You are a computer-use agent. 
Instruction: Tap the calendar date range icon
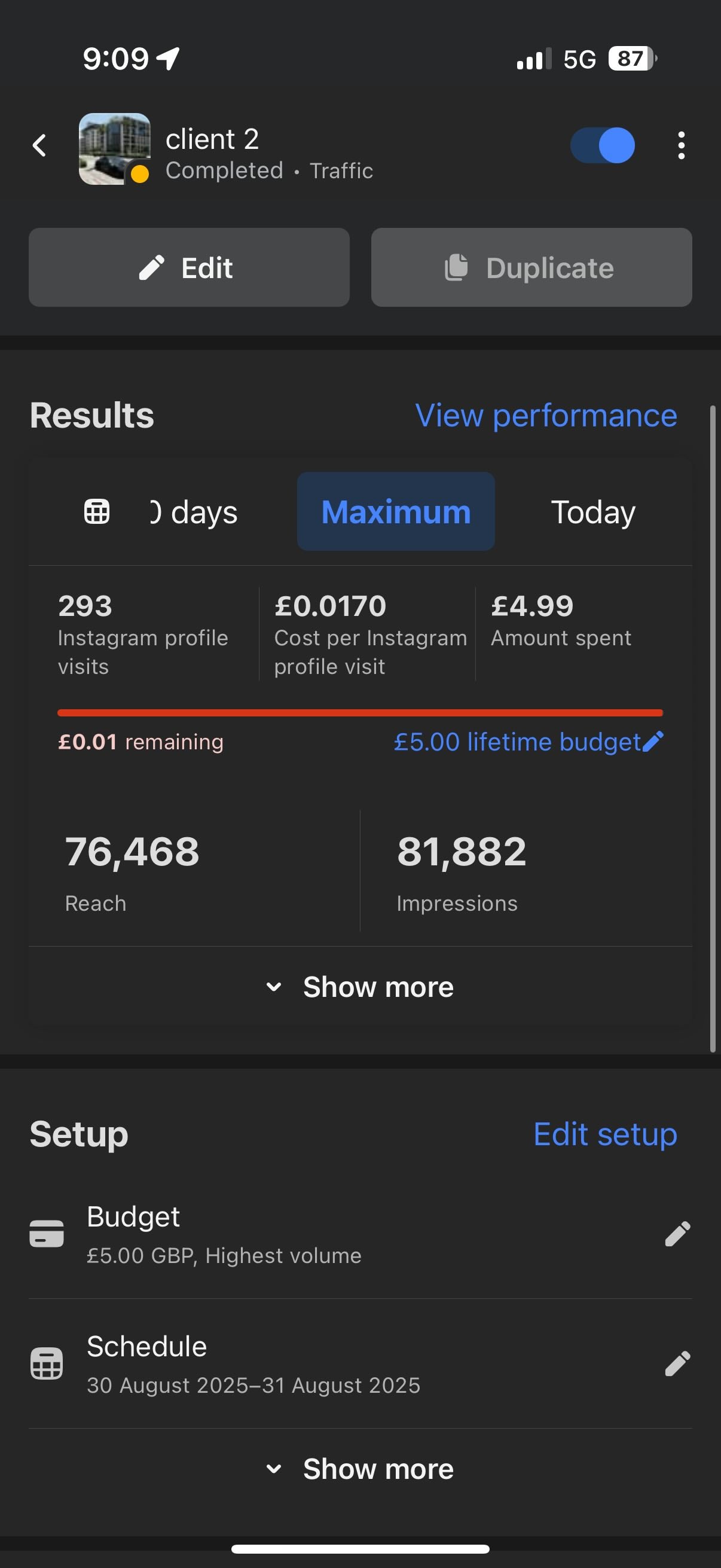click(97, 511)
